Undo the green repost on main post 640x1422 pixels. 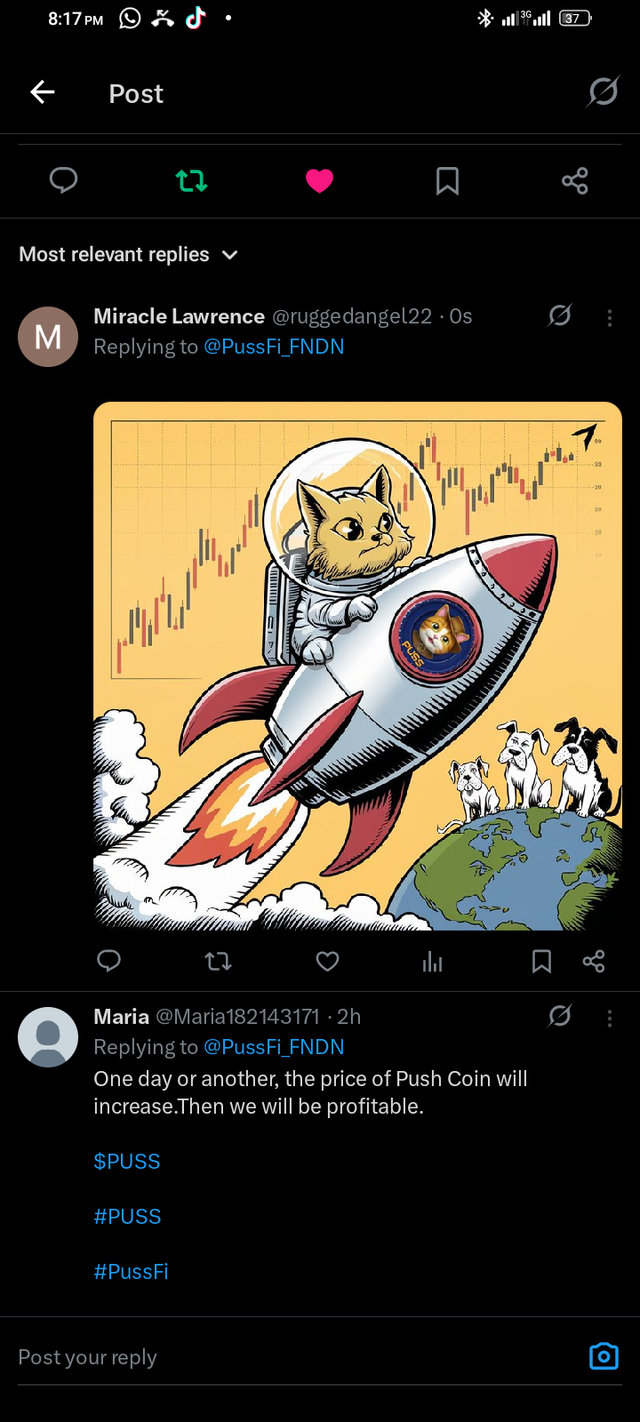pos(191,180)
